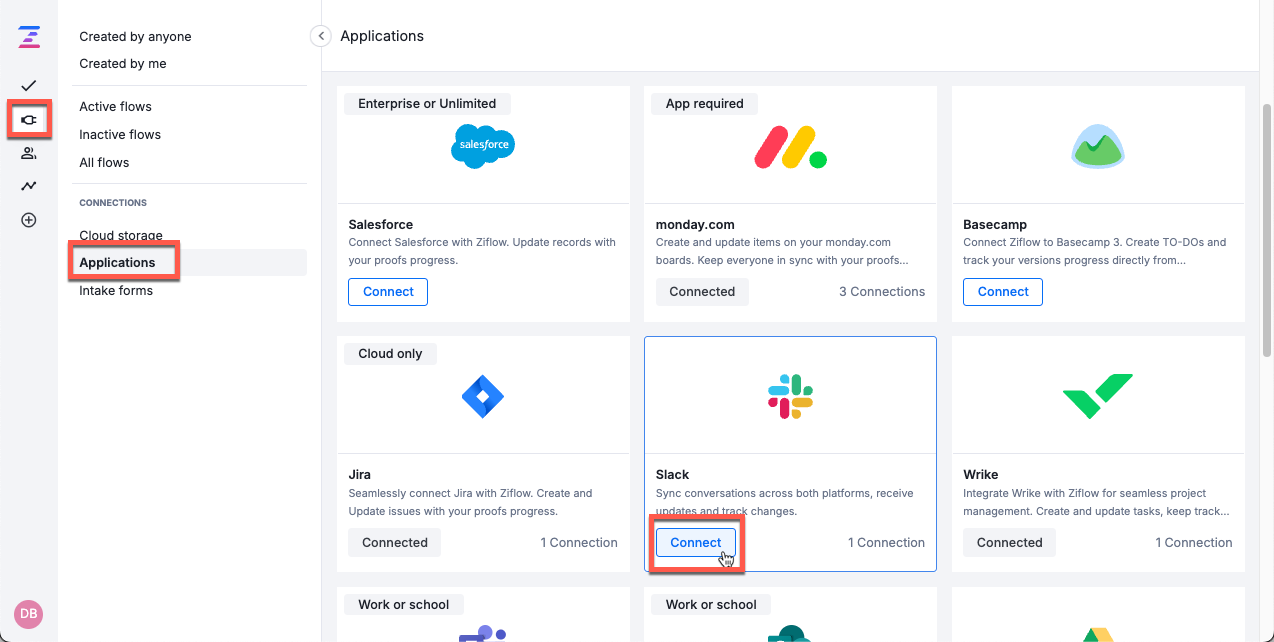Switch to the Applications section

pyautogui.click(x=117, y=261)
